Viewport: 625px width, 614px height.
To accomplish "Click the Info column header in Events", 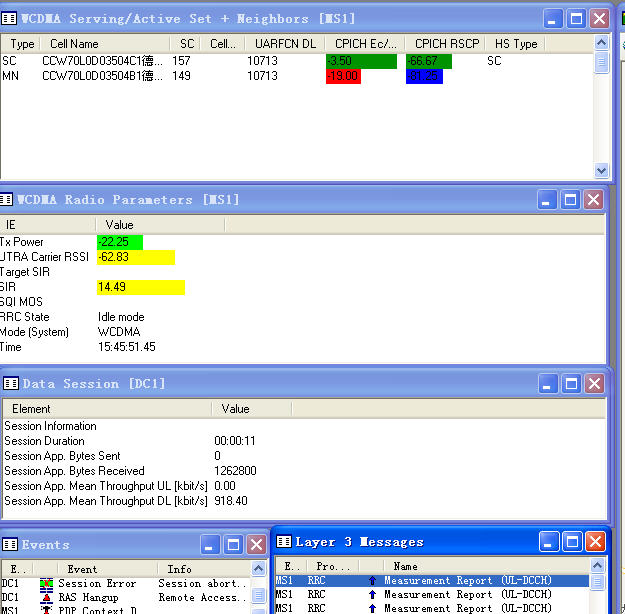I will tap(204, 569).
